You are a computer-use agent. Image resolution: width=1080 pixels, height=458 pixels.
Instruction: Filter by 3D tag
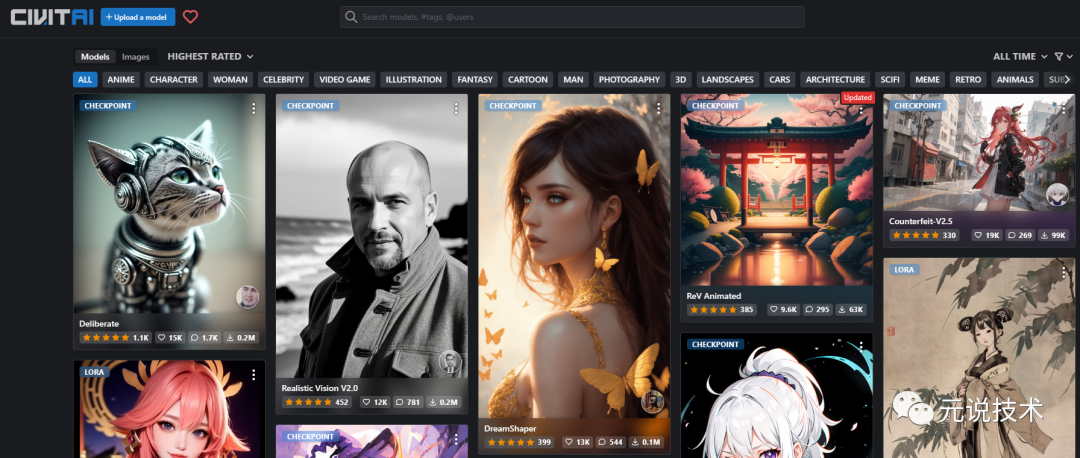tap(681, 80)
